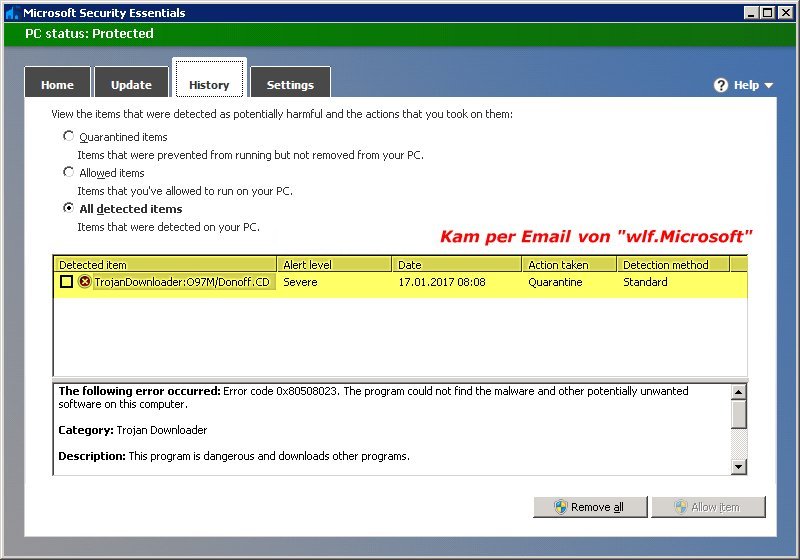
Task: Click the red threat icon beside TrojanDownloader
Action: pos(85,282)
